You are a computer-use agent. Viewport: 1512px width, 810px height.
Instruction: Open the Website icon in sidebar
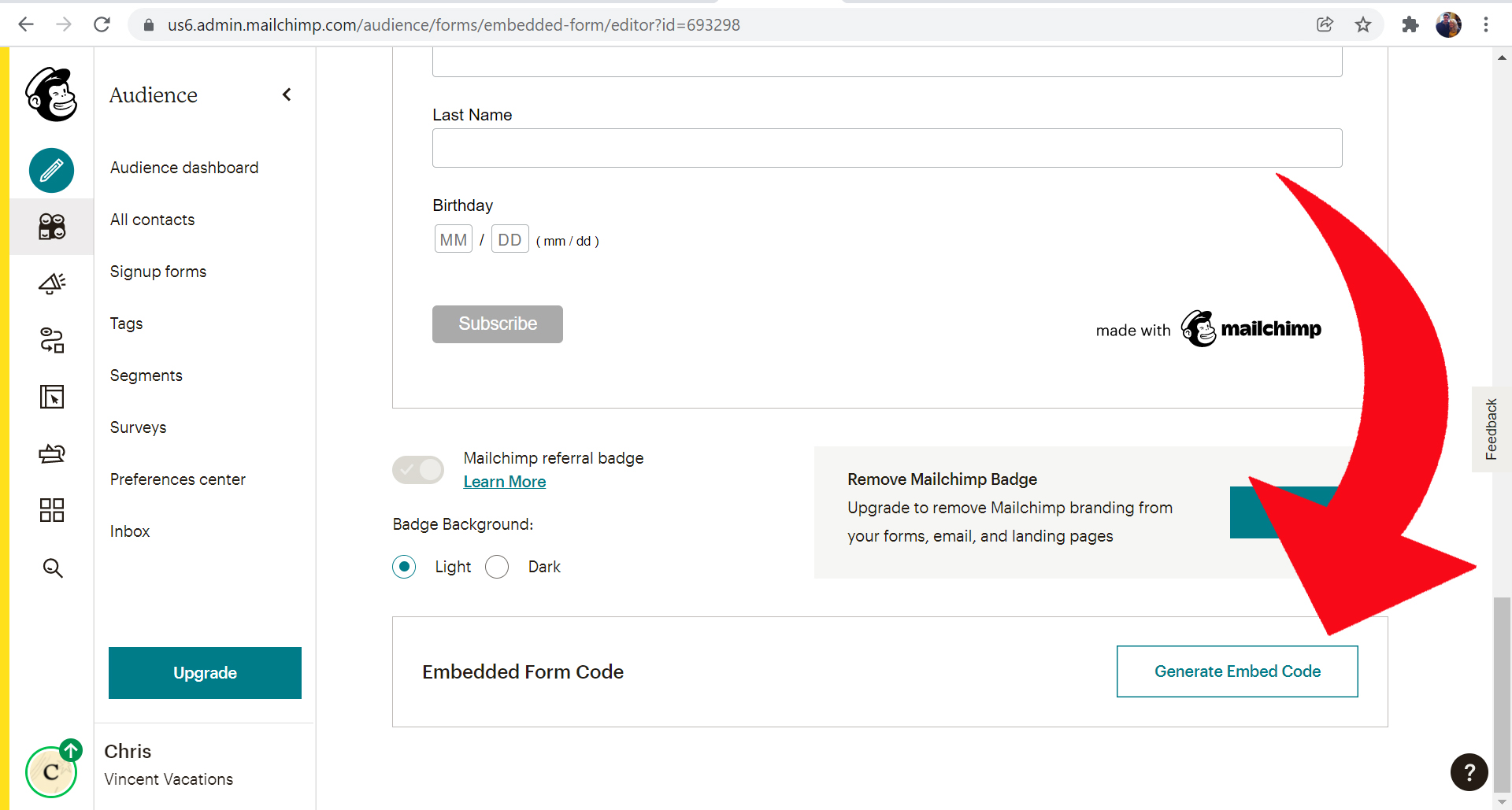pyautogui.click(x=52, y=397)
